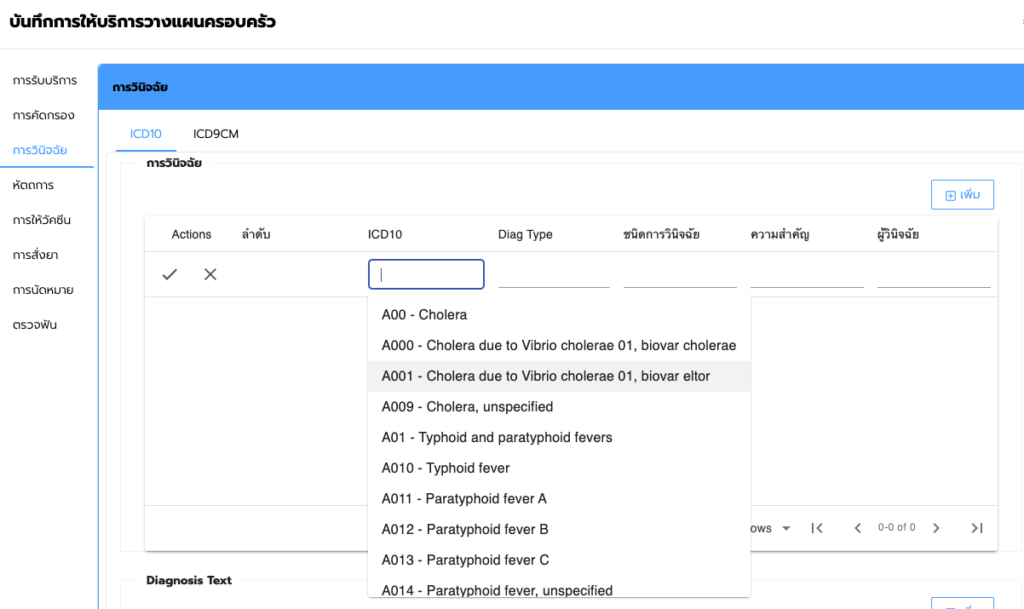Screen dimensions: 1024x609
Task: Go to การคัดกรอง sidebar section
Action: (x=43, y=115)
